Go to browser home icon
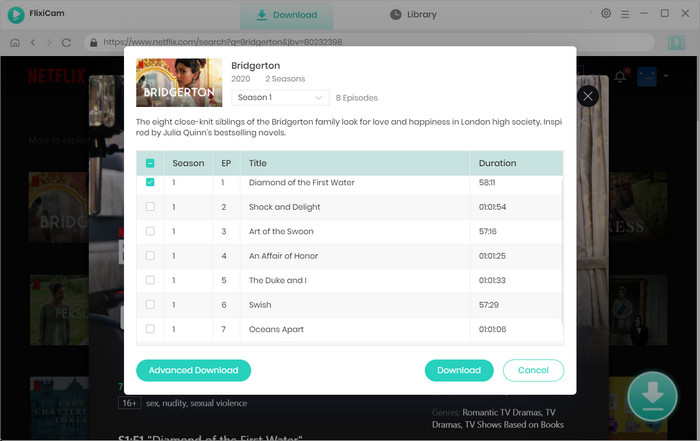This screenshot has height=441, width=700. pos(15,42)
